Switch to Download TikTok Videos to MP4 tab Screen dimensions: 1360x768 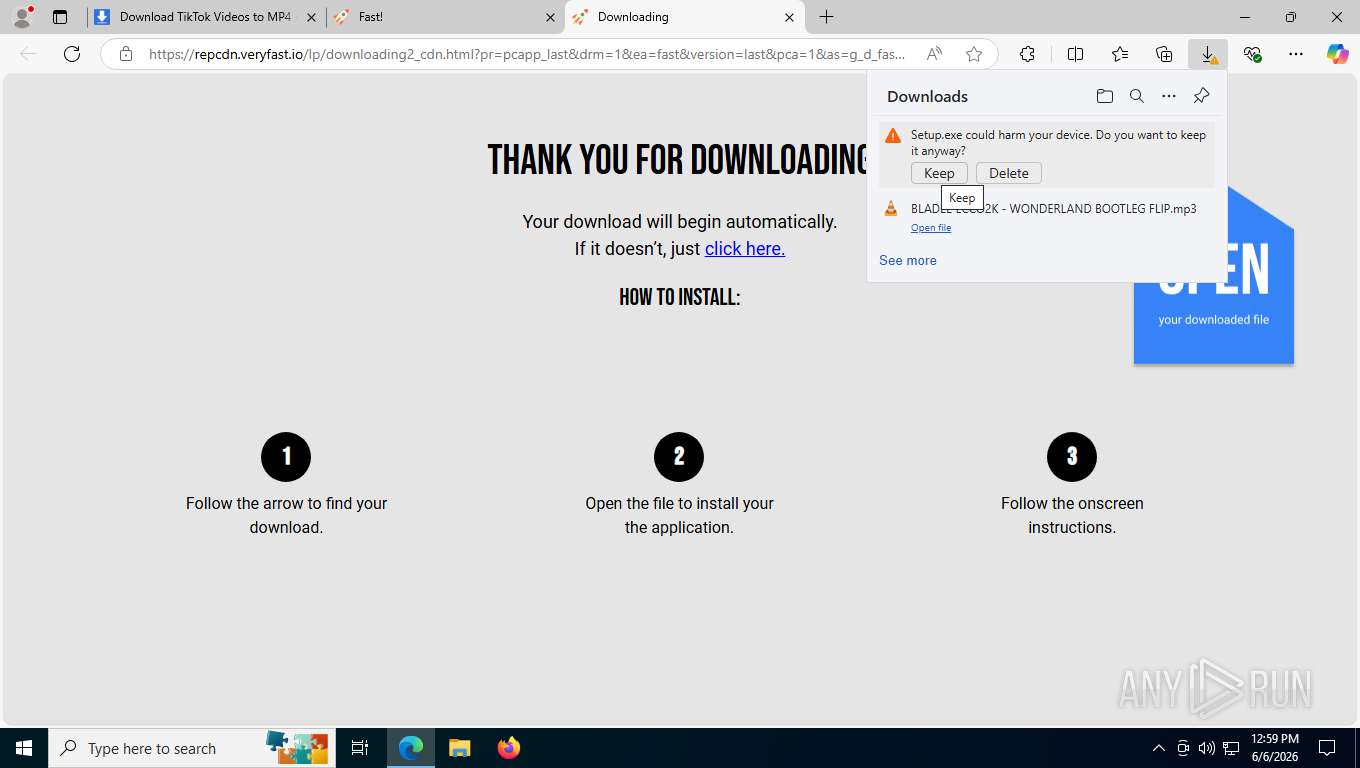206,17
